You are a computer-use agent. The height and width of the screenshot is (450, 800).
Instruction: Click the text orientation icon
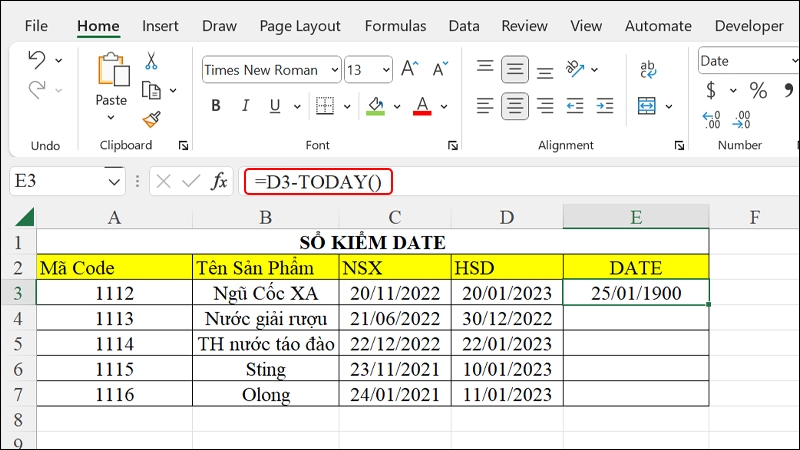tap(574, 68)
